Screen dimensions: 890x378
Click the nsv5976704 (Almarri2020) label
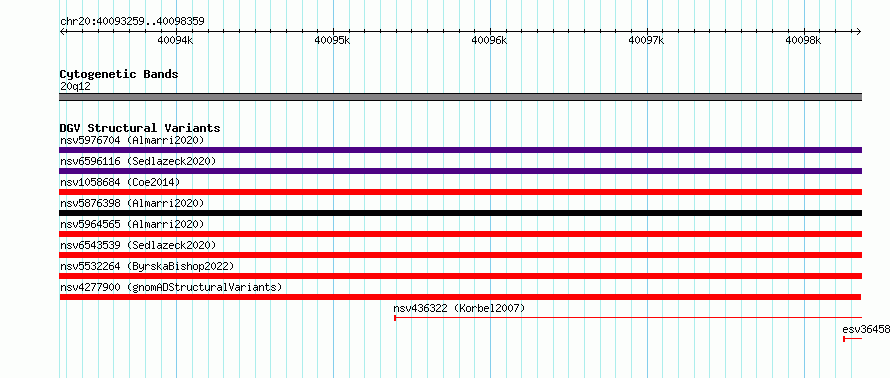coord(132,140)
